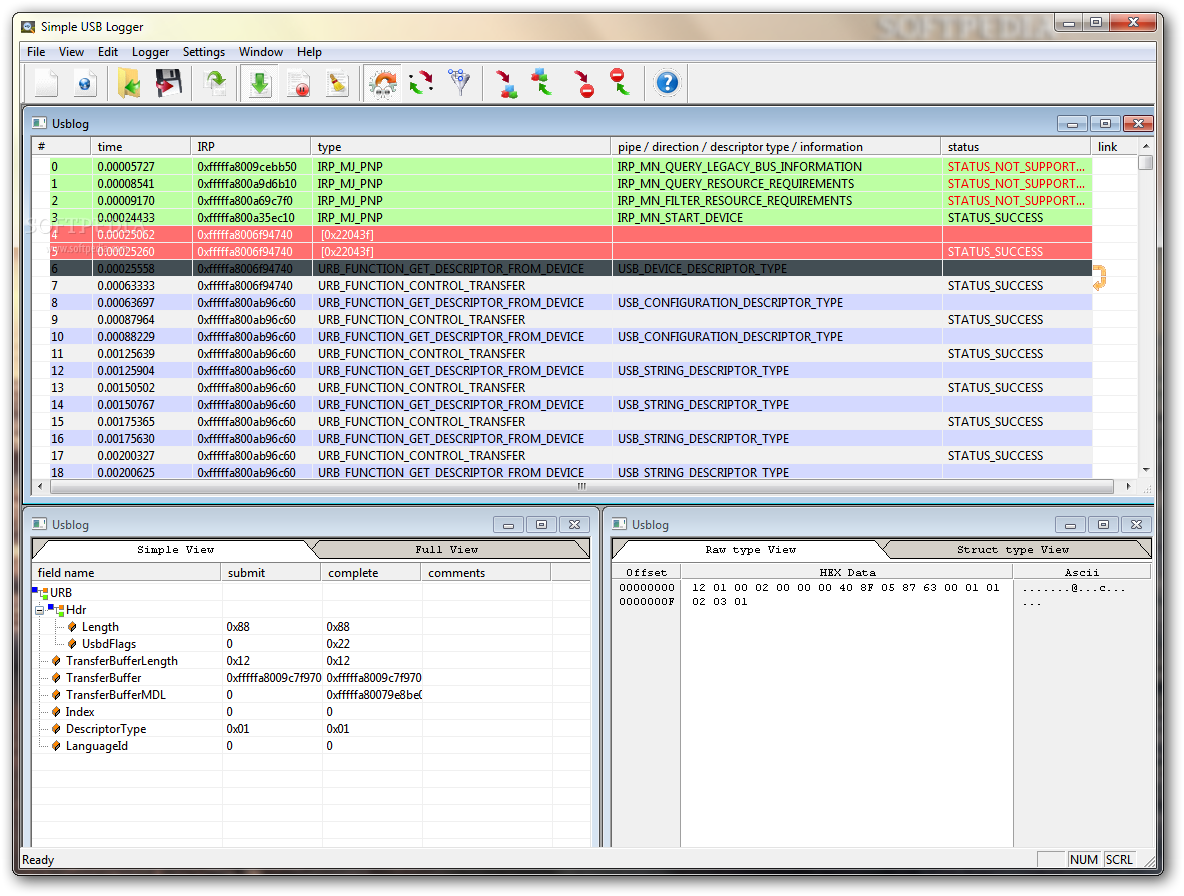Open the Edit menu
Viewport: 1184px width, 896px height.
108,51
